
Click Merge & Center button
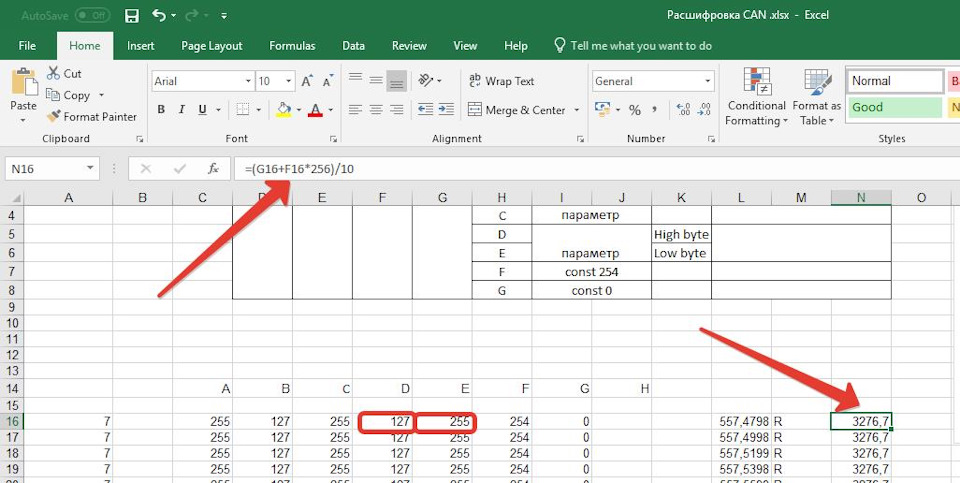point(517,110)
